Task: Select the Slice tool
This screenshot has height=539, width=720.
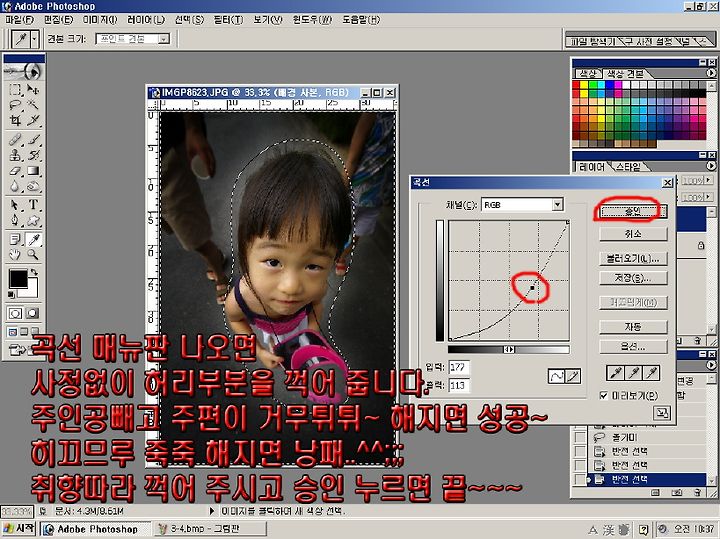Action: [33, 120]
